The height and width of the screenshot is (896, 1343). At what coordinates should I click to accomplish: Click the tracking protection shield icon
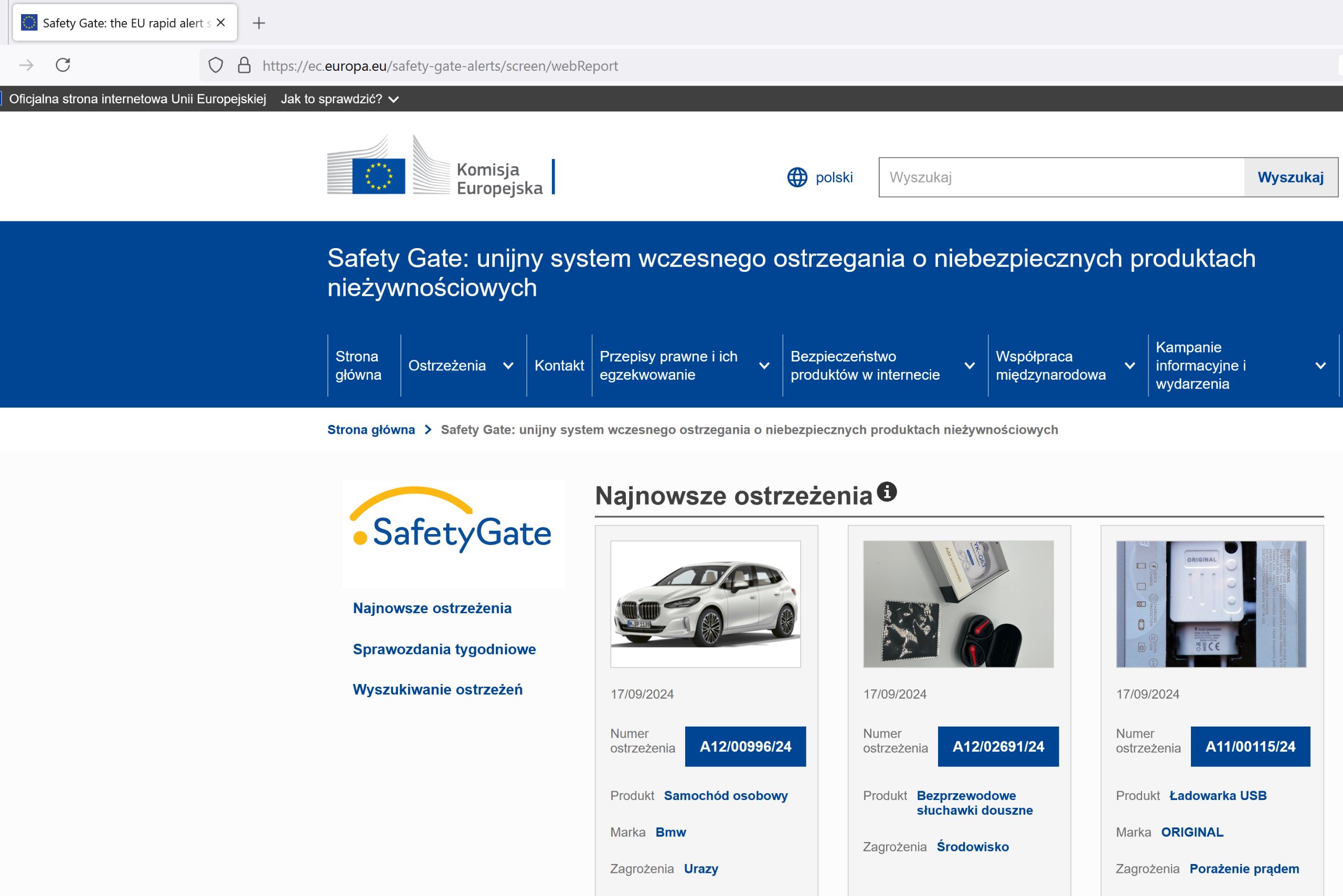click(x=216, y=65)
